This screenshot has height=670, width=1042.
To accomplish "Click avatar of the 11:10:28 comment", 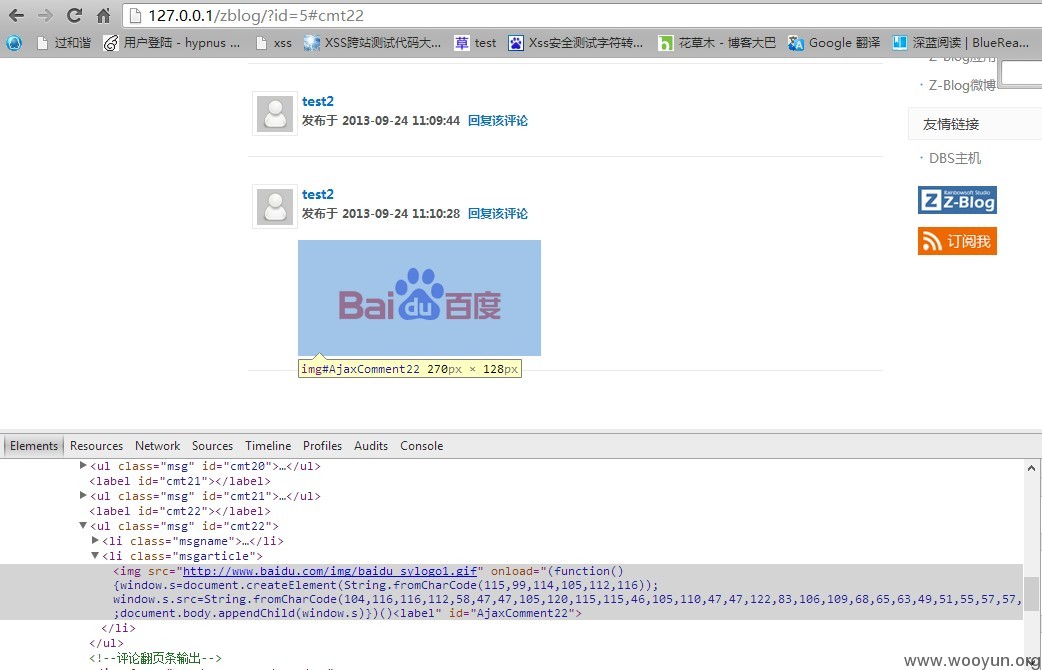I will [274, 207].
